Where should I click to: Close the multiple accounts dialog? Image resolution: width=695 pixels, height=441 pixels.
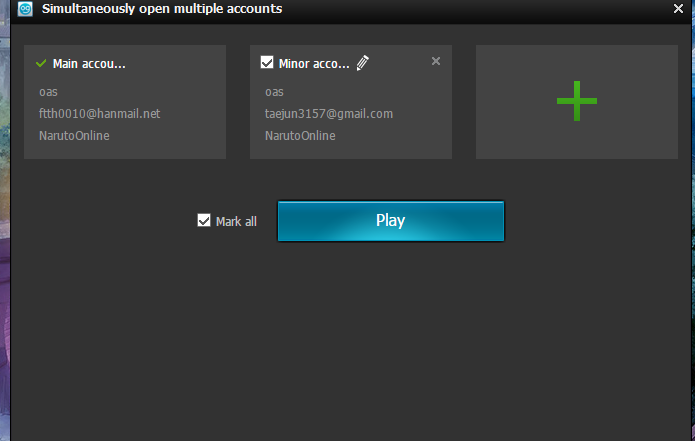(679, 9)
